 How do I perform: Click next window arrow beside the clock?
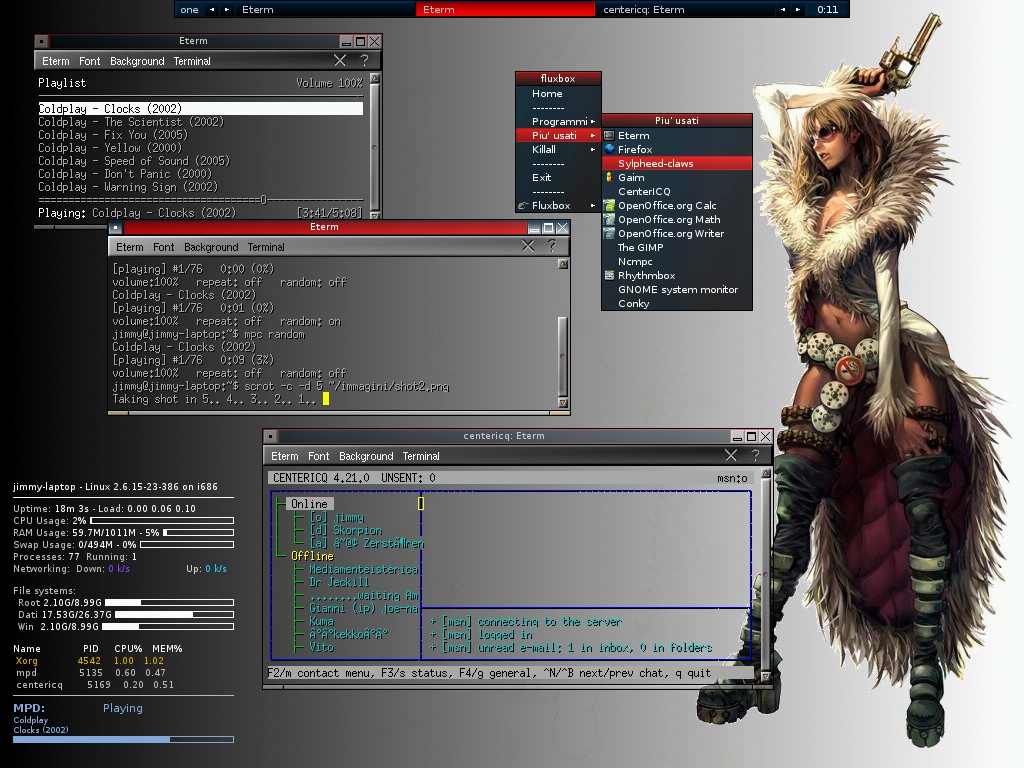(797, 9)
